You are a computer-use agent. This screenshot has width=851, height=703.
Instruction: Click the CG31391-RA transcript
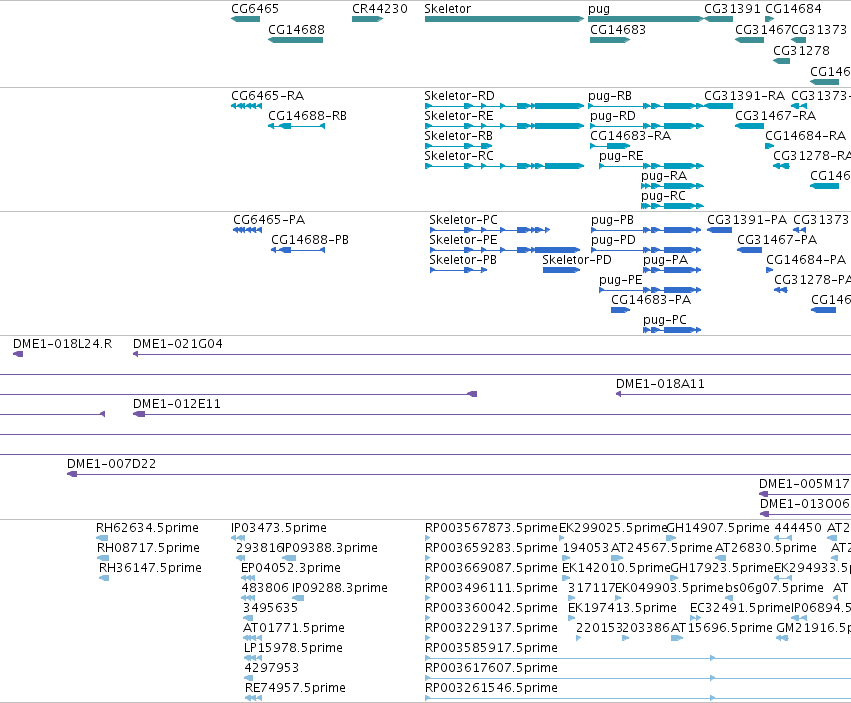pos(719,106)
